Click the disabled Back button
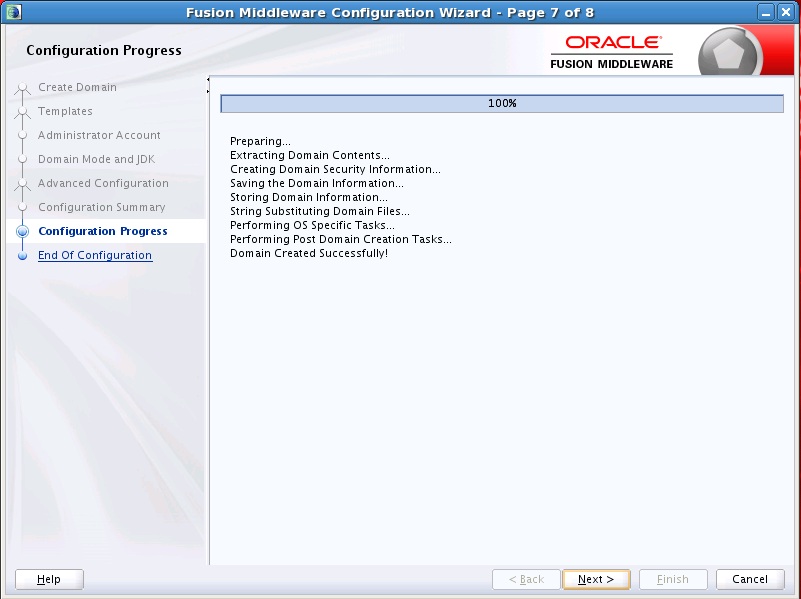This screenshot has width=801, height=599. pos(526,579)
